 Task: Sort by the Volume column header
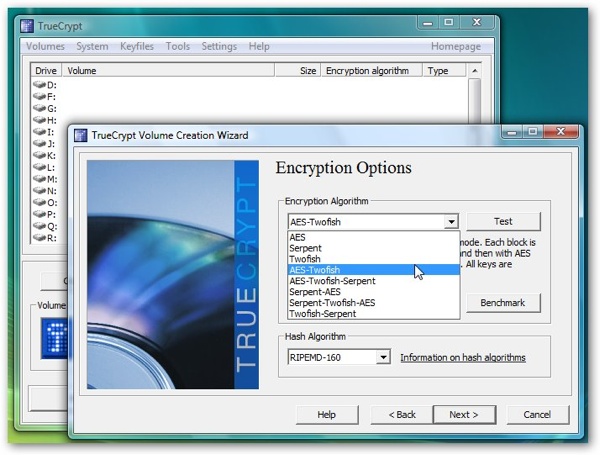pyautogui.click(x=168, y=71)
